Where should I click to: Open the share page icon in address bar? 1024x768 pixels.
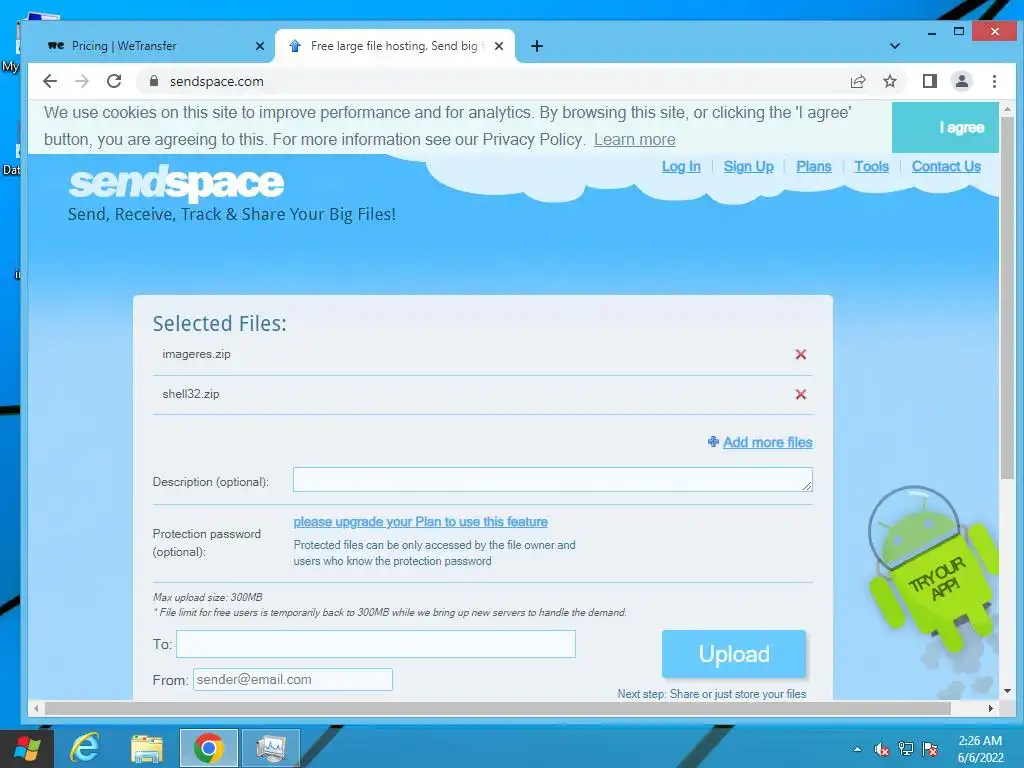(x=857, y=81)
